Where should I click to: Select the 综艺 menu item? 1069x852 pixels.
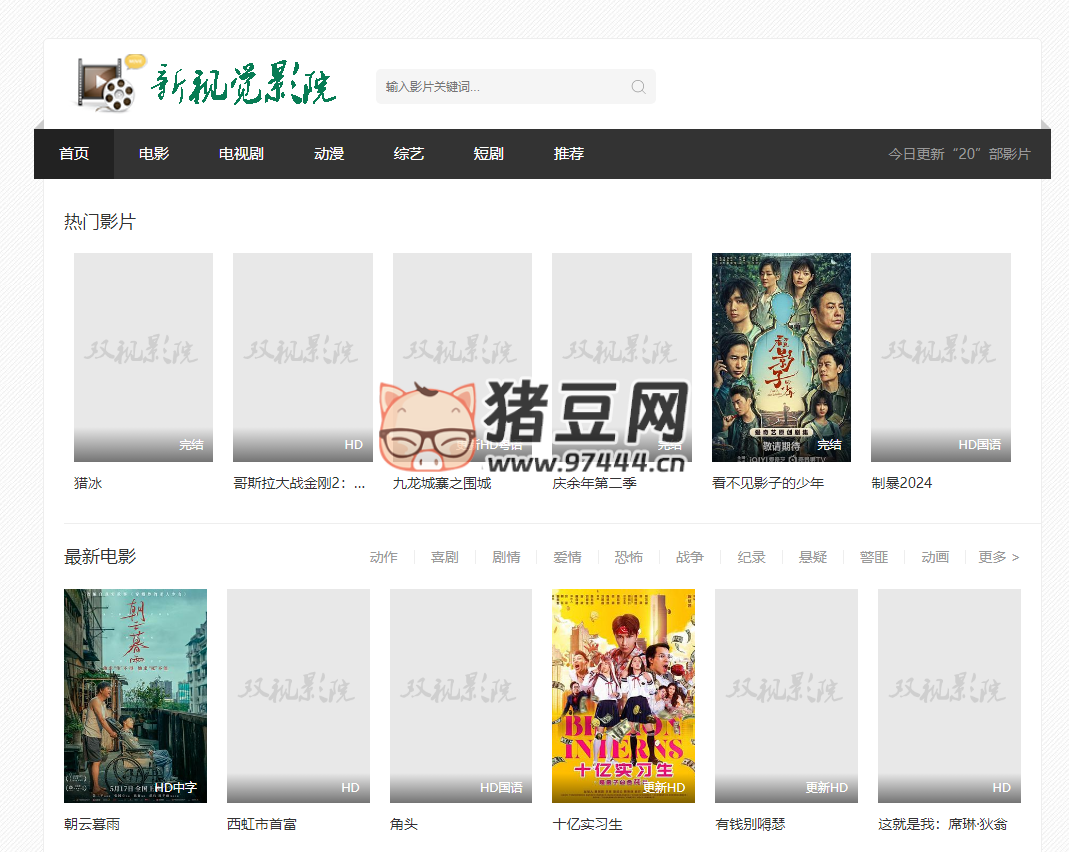coord(409,154)
